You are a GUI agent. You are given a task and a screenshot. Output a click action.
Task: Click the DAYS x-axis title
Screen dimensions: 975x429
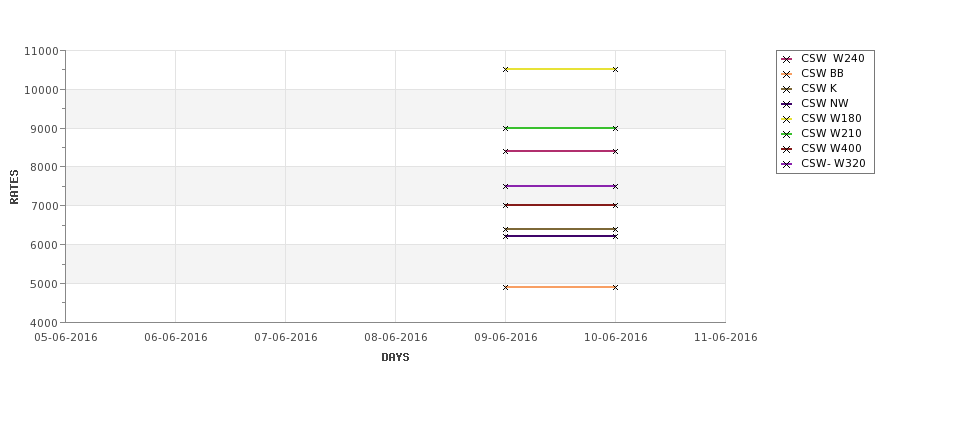coord(395,358)
